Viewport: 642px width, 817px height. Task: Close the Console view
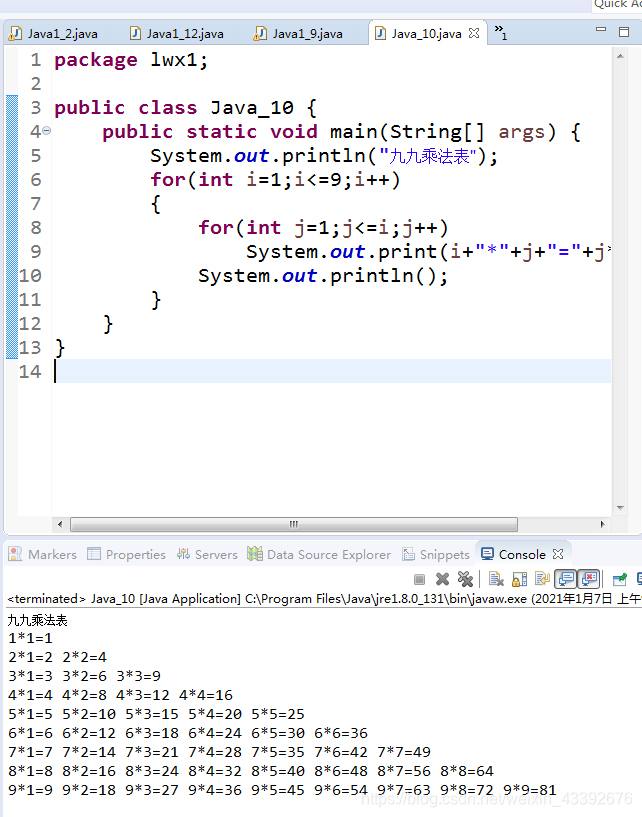pyautogui.click(x=558, y=554)
